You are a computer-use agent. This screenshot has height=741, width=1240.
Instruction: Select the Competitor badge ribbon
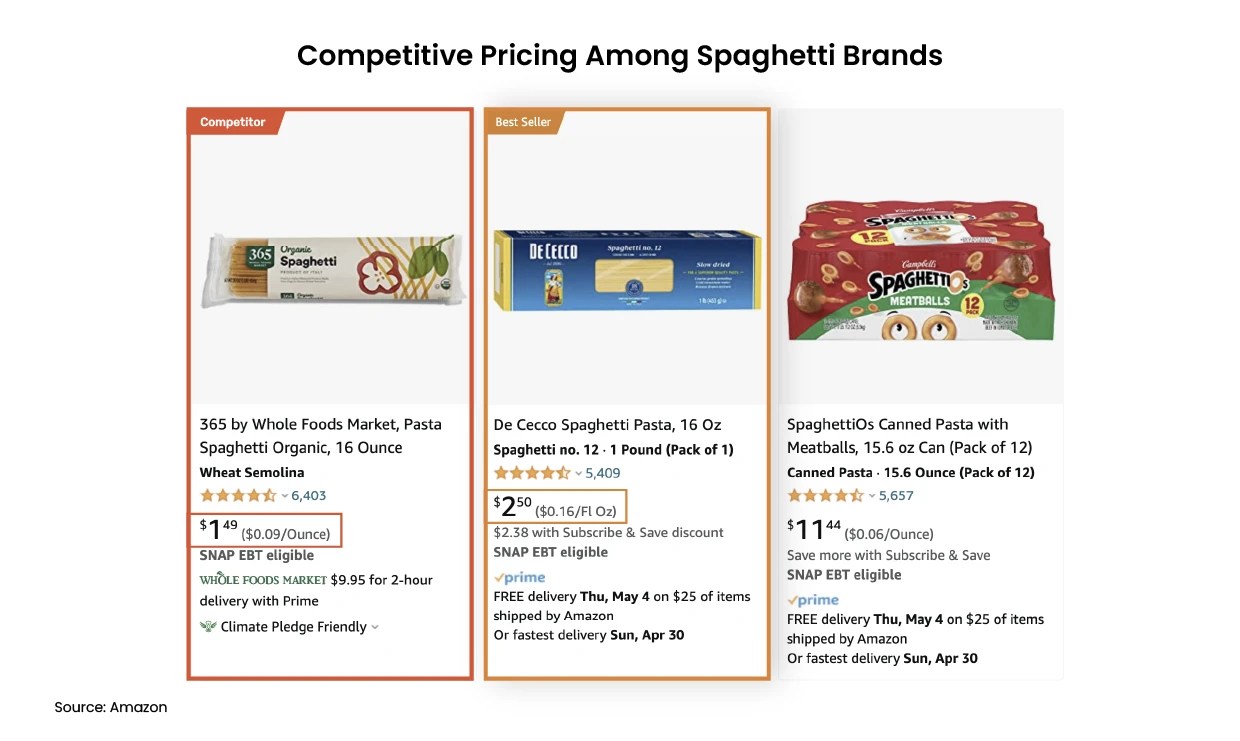click(232, 122)
